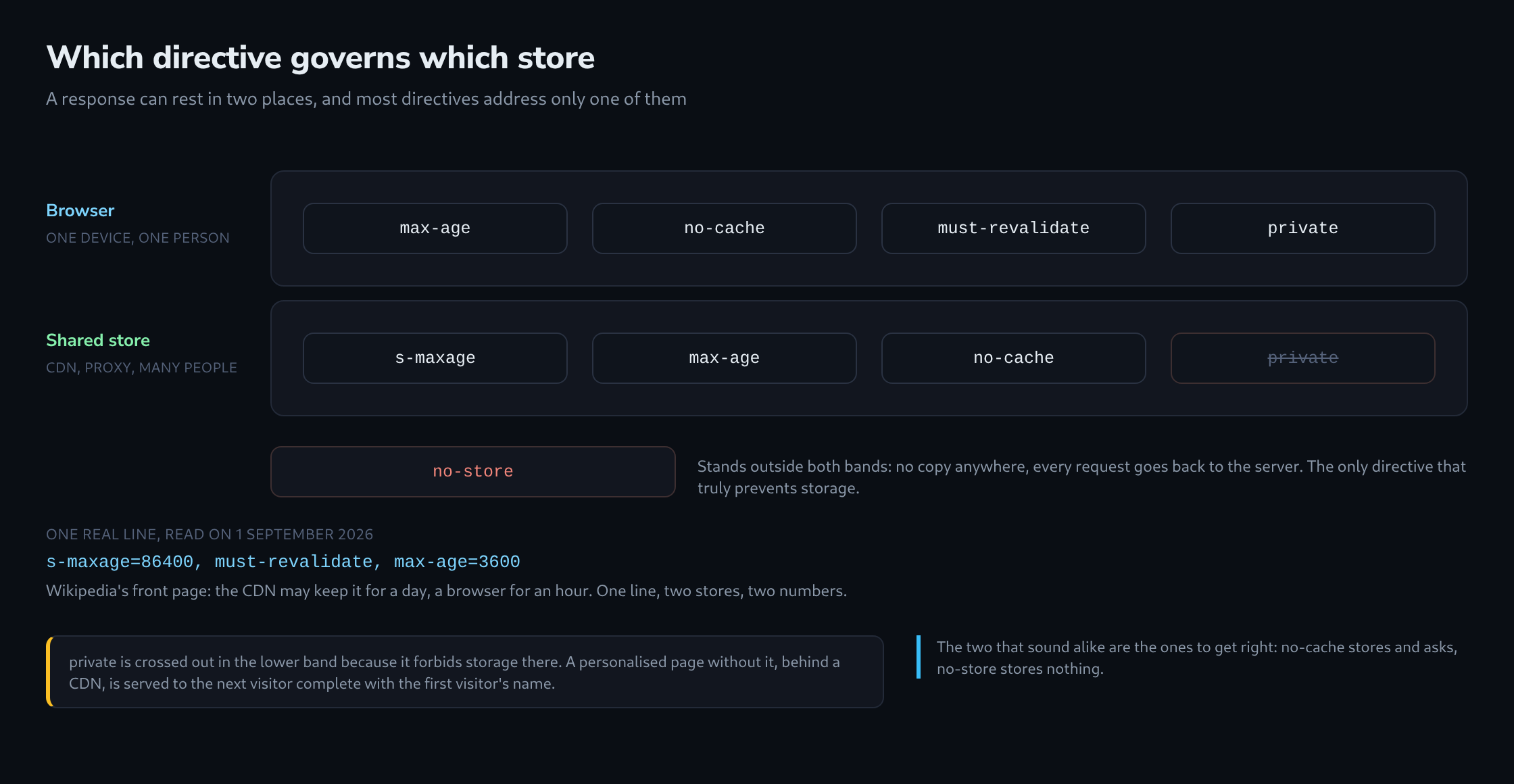Click 'ONE DEVICE, ONE PERSON' caption

coord(138,238)
